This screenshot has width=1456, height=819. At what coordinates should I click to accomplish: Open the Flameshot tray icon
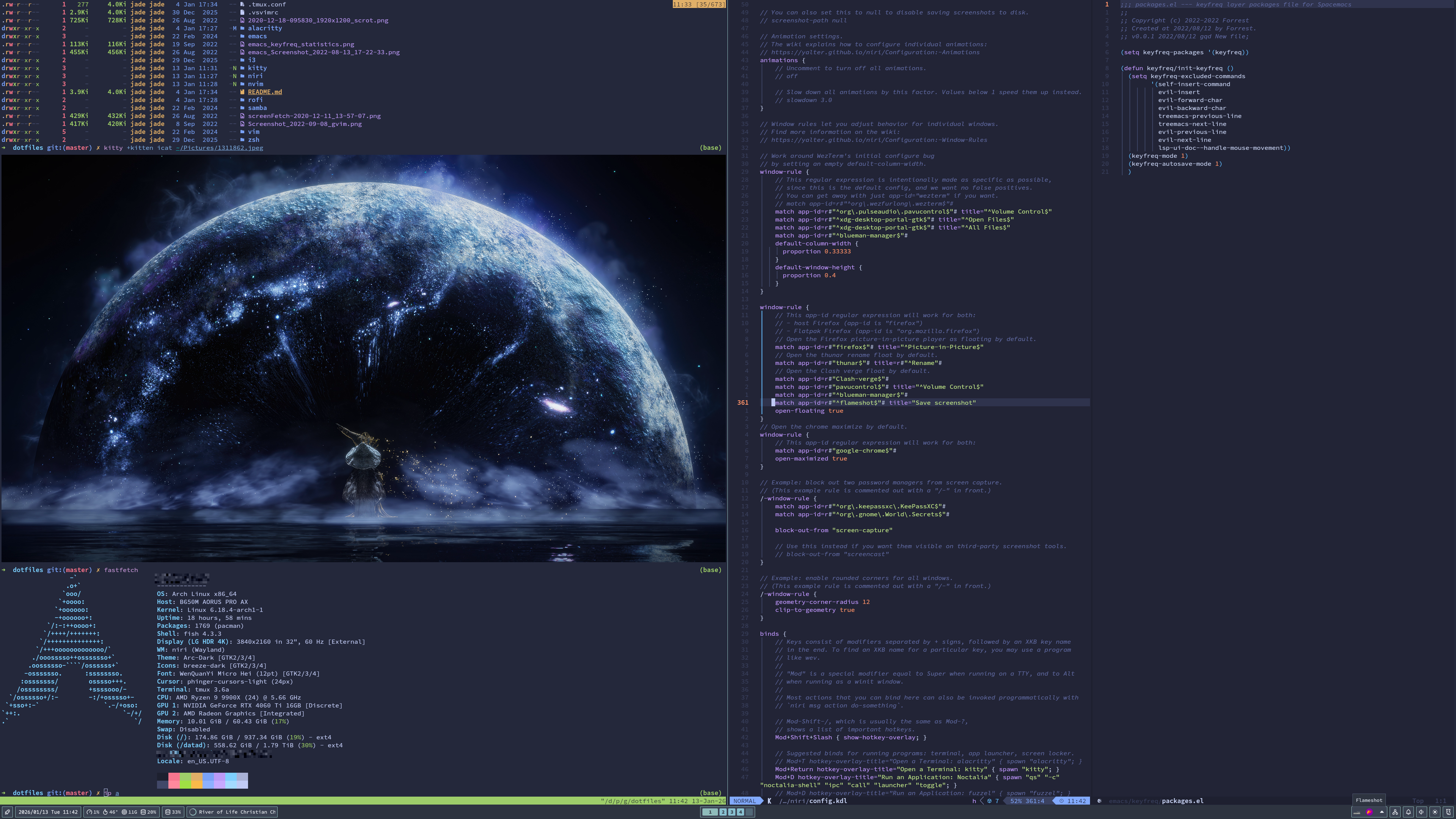(x=1370, y=812)
